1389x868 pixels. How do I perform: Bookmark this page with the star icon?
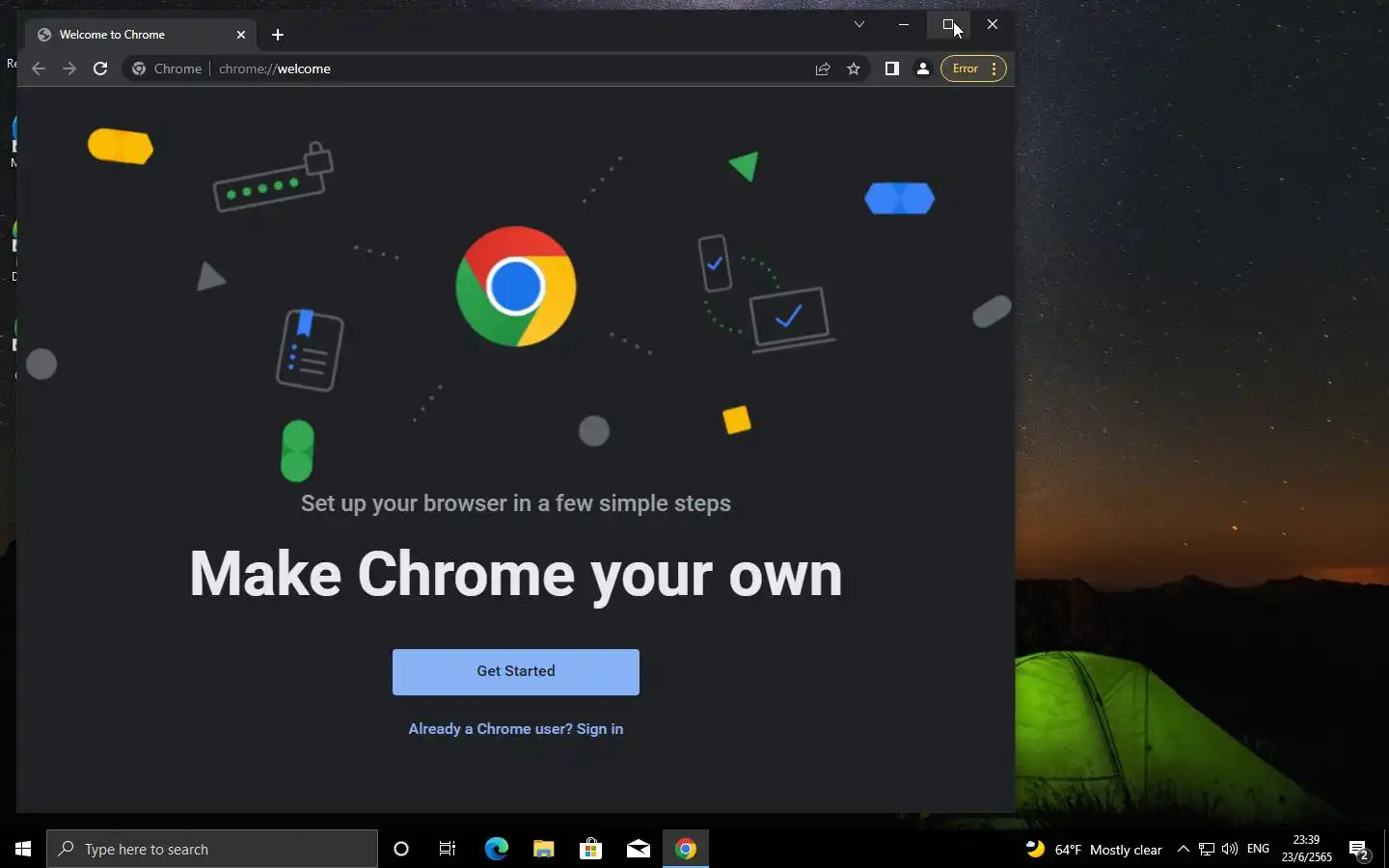[x=854, y=68]
